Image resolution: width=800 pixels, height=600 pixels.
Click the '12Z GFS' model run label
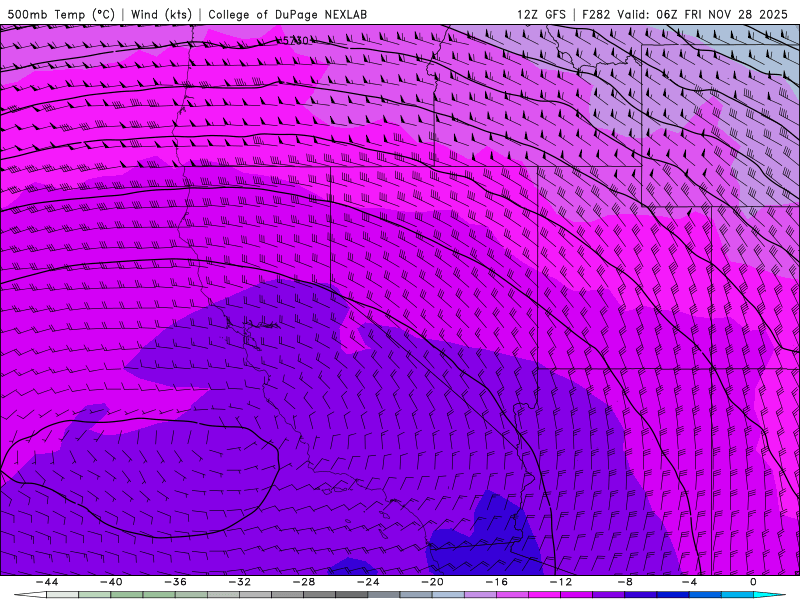pos(541,14)
